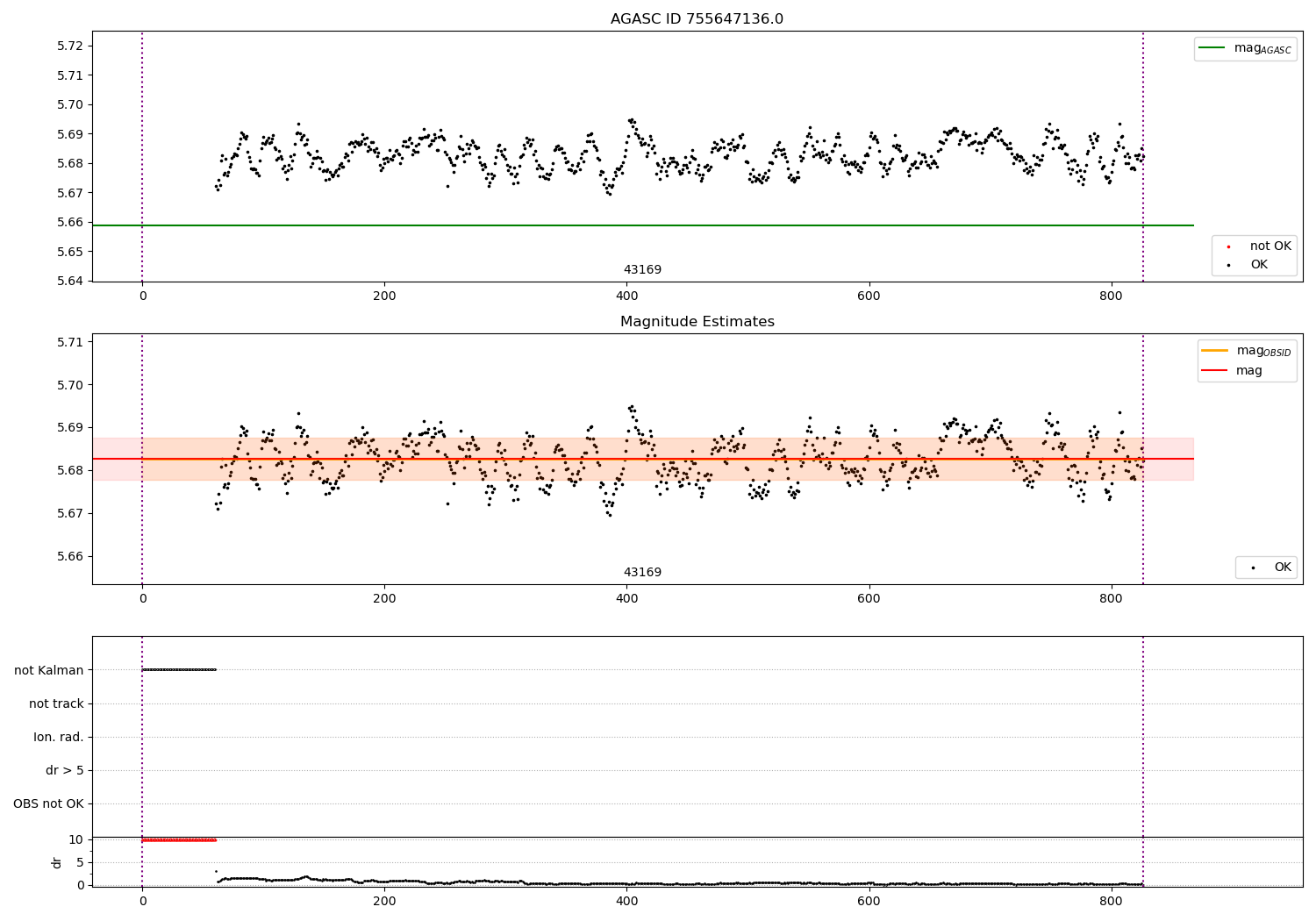Click the "not Kalman" axis label
Image resolution: width=1316 pixels, height=921 pixels.
(49, 670)
